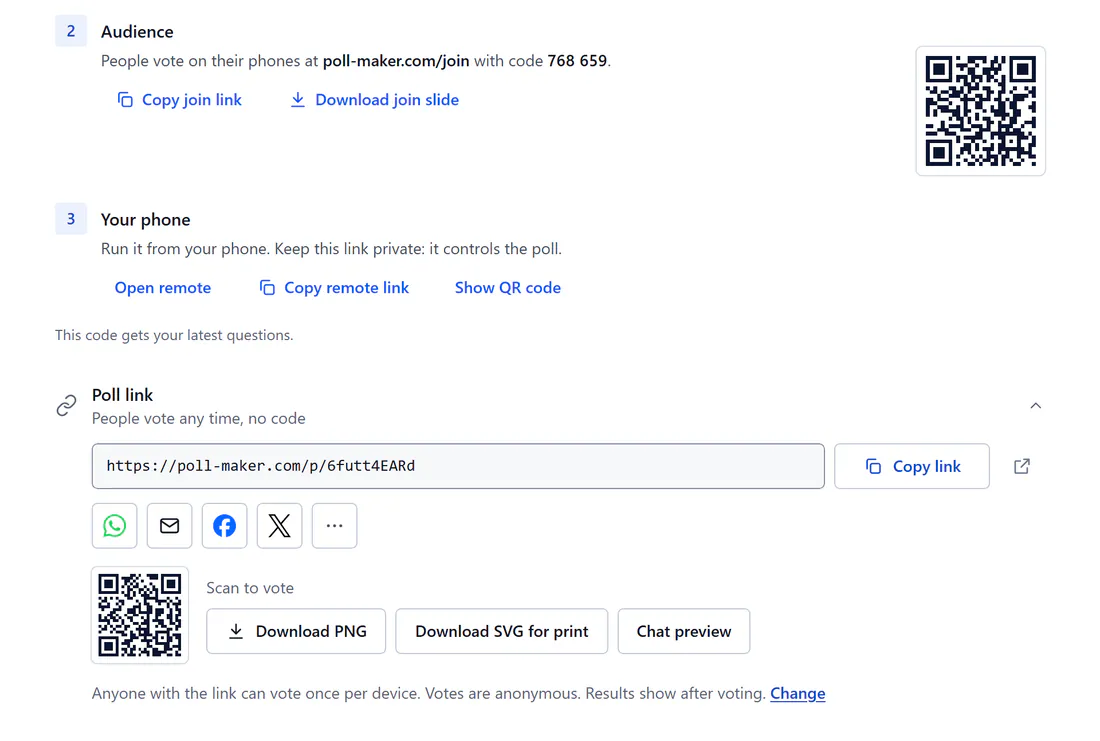
Task: Click the Copy join link button
Action: point(180,100)
